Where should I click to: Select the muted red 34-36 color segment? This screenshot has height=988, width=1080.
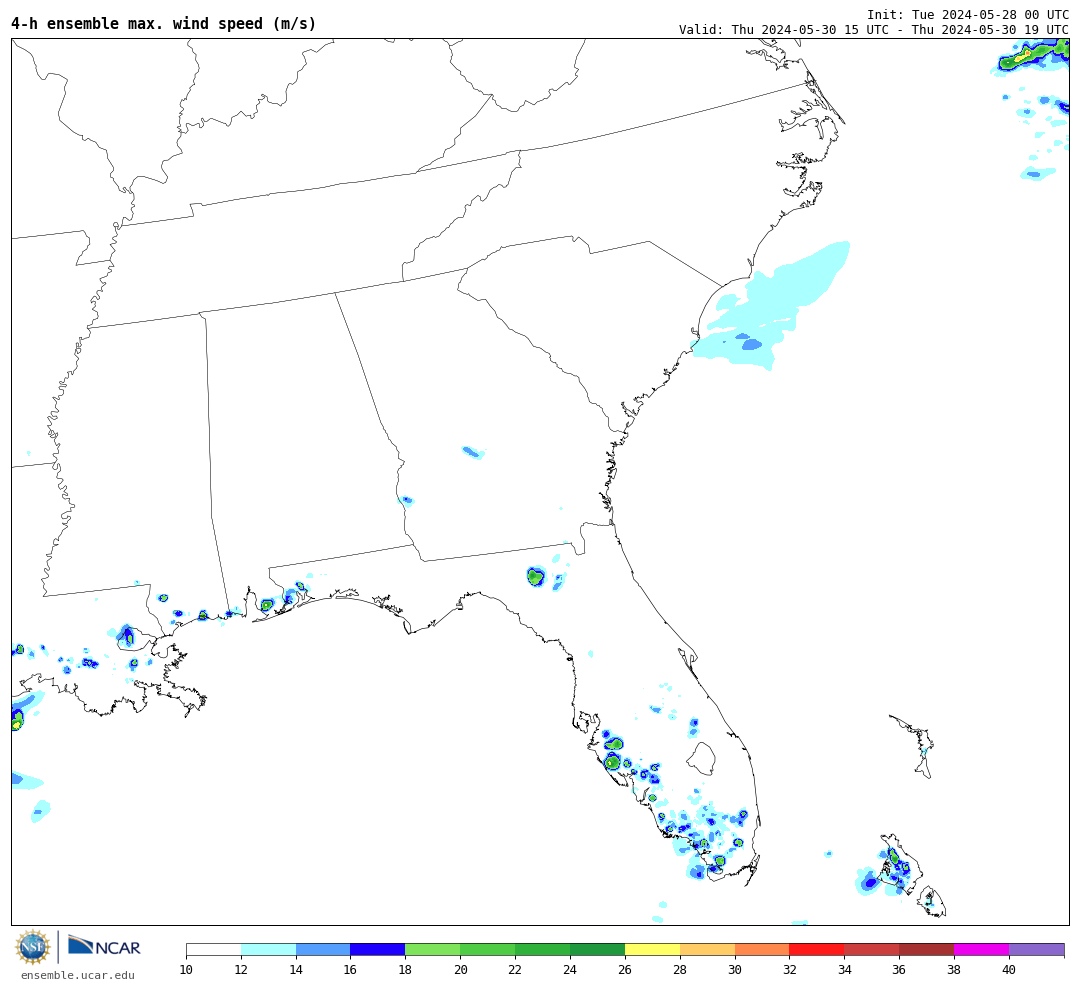[872, 950]
